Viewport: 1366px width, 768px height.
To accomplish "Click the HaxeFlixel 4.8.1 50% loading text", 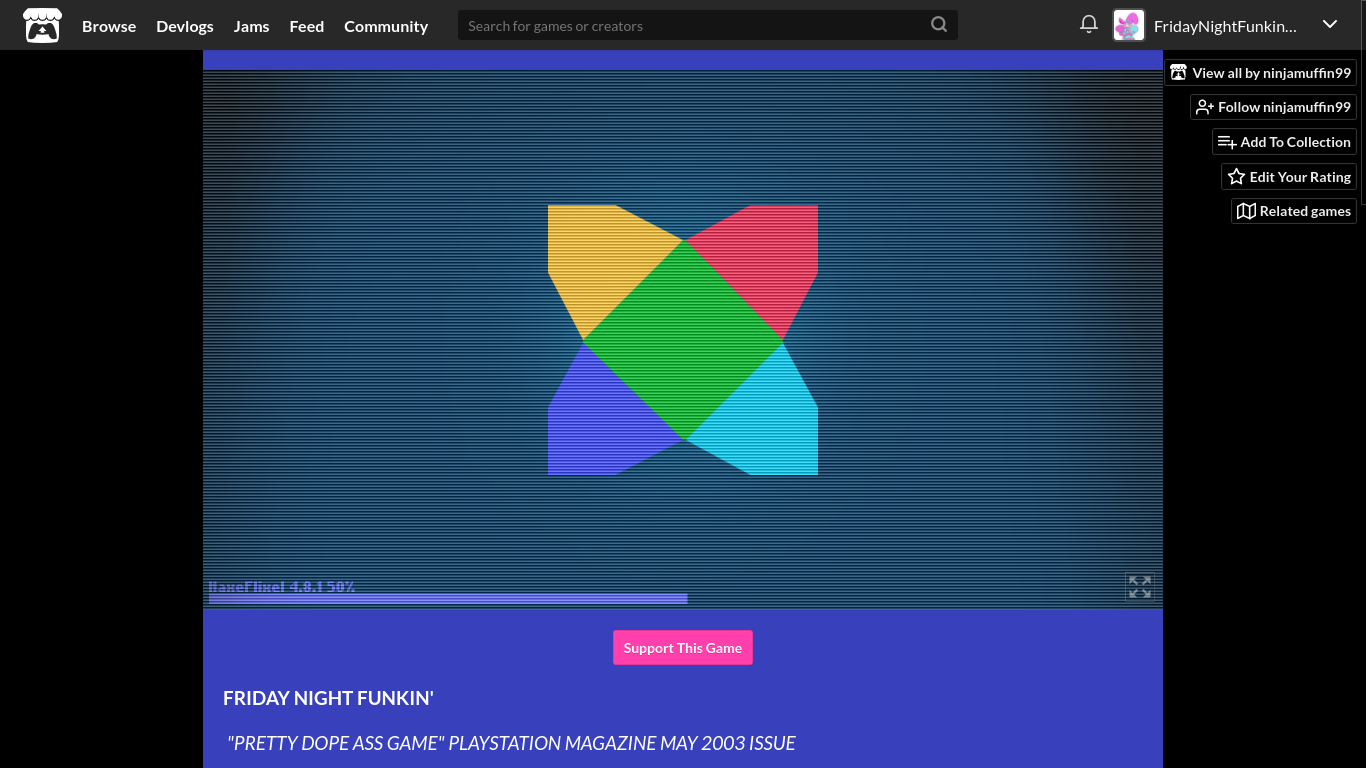I will [282, 587].
